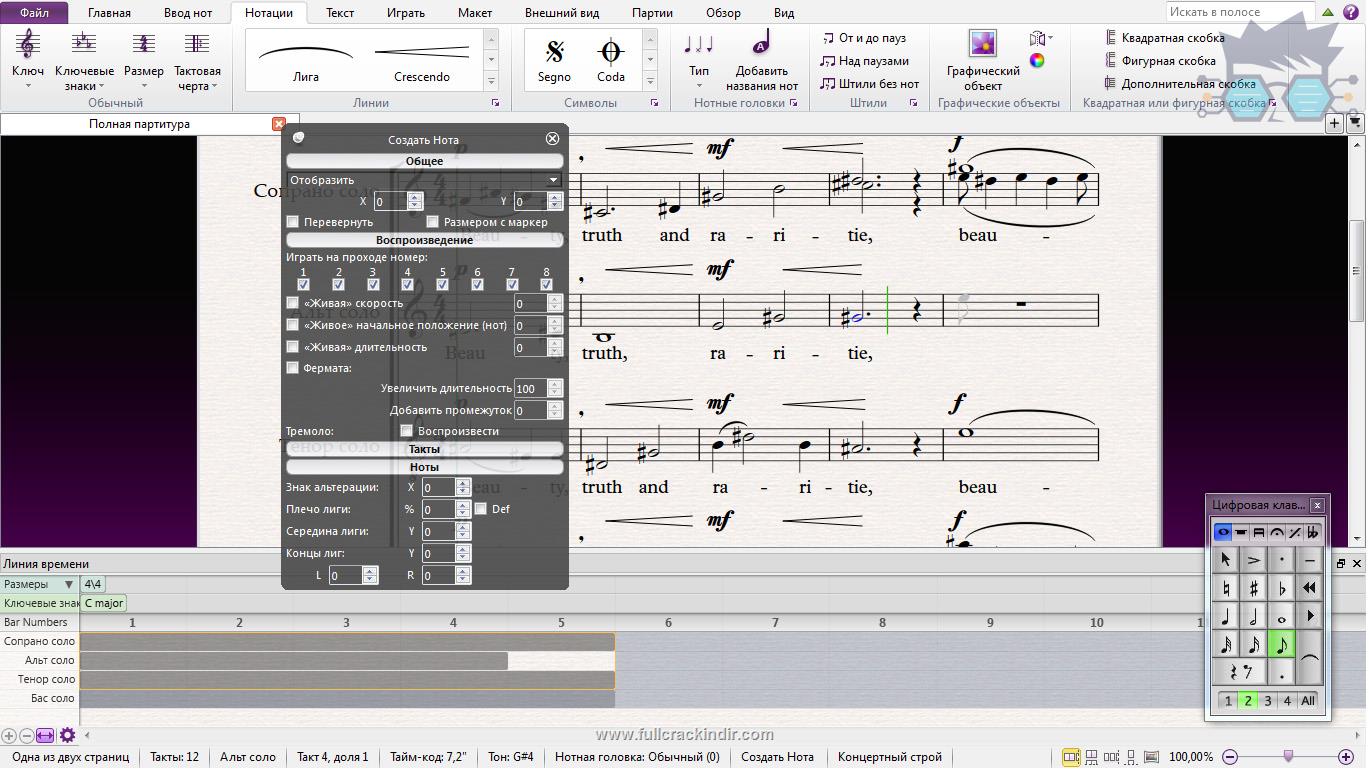
Task: Switch to the Текст ribbon tab
Action: 340,13
